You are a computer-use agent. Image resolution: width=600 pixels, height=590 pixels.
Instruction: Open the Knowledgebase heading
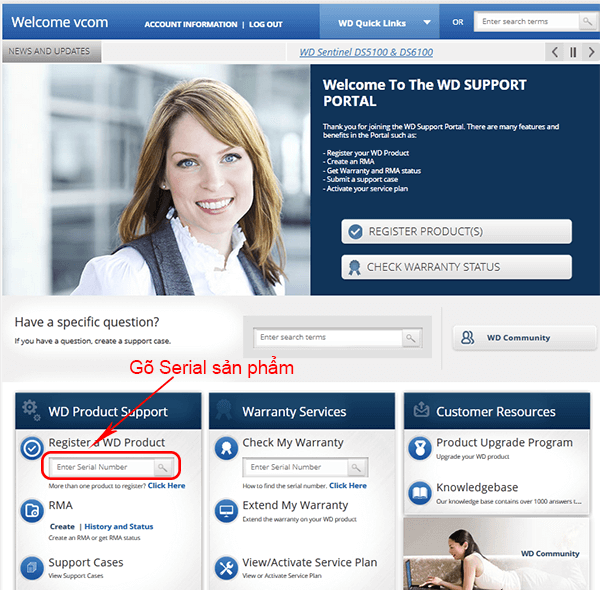tap(477, 487)
